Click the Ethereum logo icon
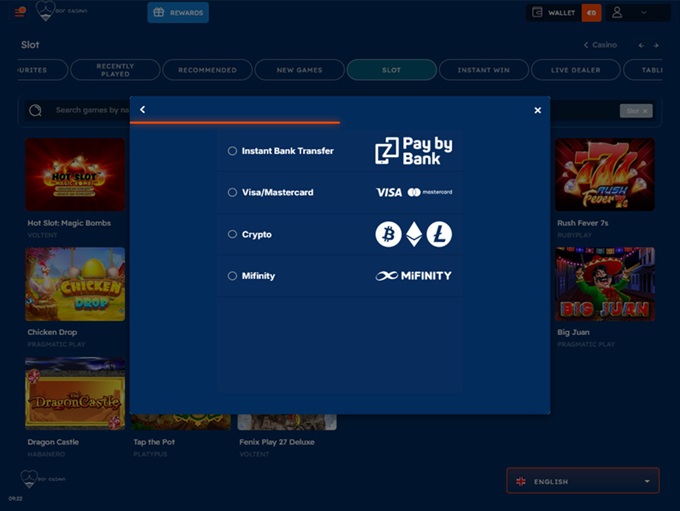Screen dimensions: 680x511 [414, 234]
